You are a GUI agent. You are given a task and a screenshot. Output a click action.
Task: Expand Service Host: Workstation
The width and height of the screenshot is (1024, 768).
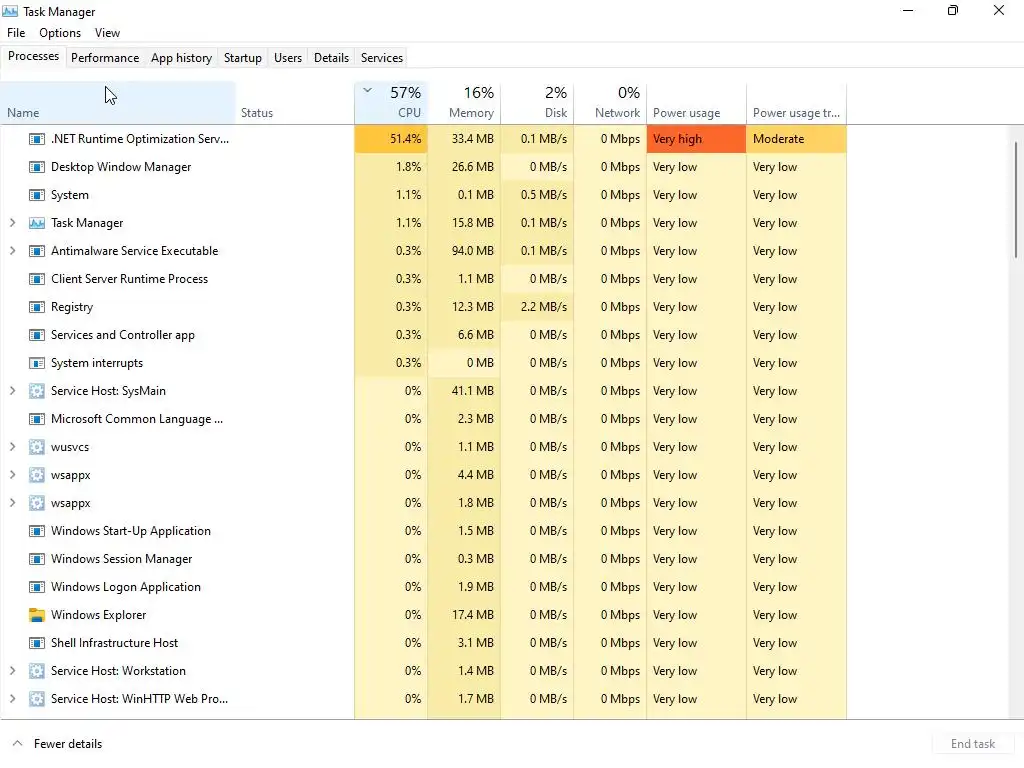12,671
